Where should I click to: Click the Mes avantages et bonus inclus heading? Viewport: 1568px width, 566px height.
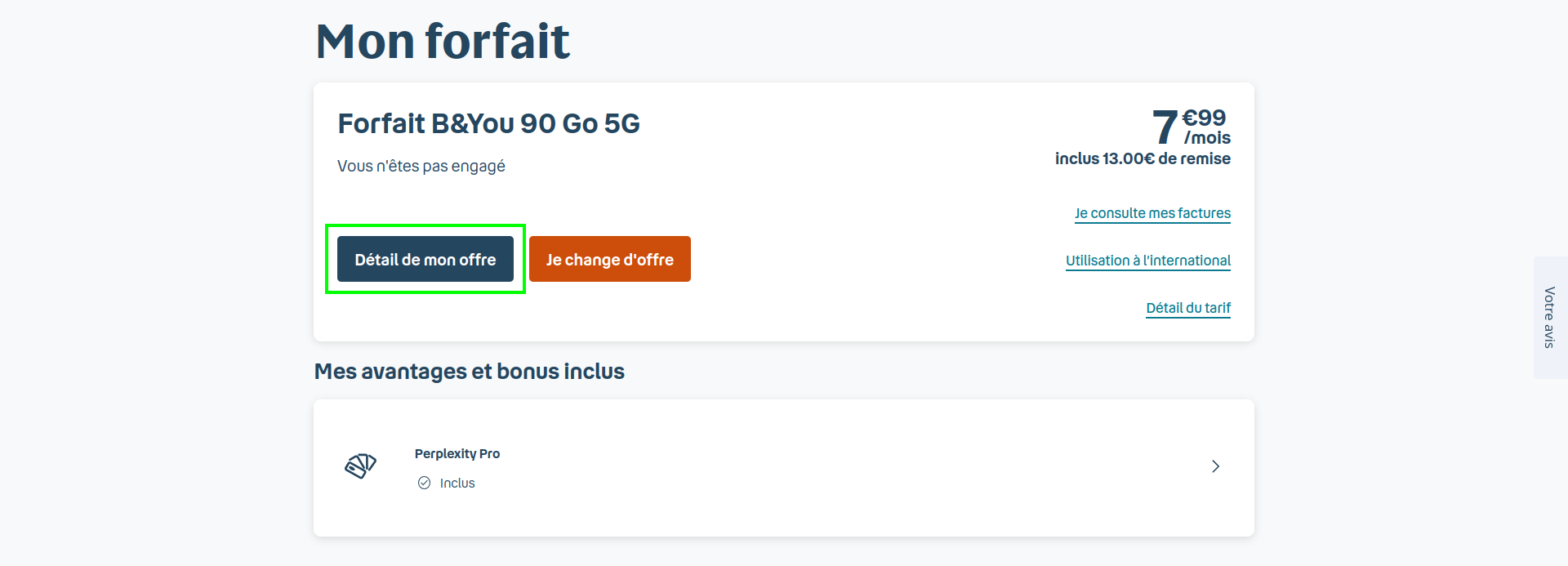tap(469, 372)
